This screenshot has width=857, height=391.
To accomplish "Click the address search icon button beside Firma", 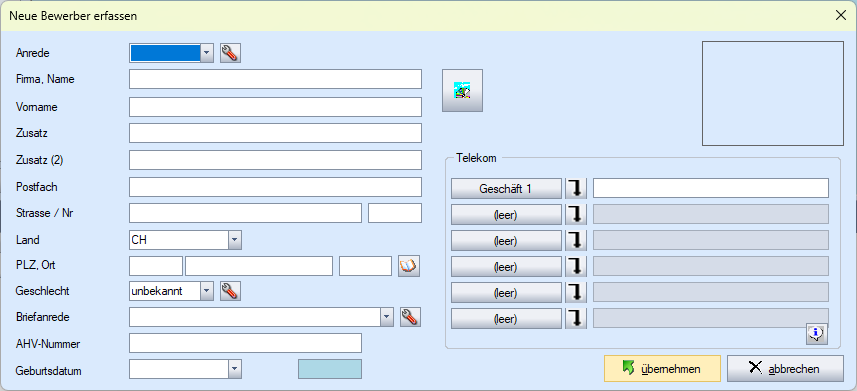I will [x=462, y=91].
